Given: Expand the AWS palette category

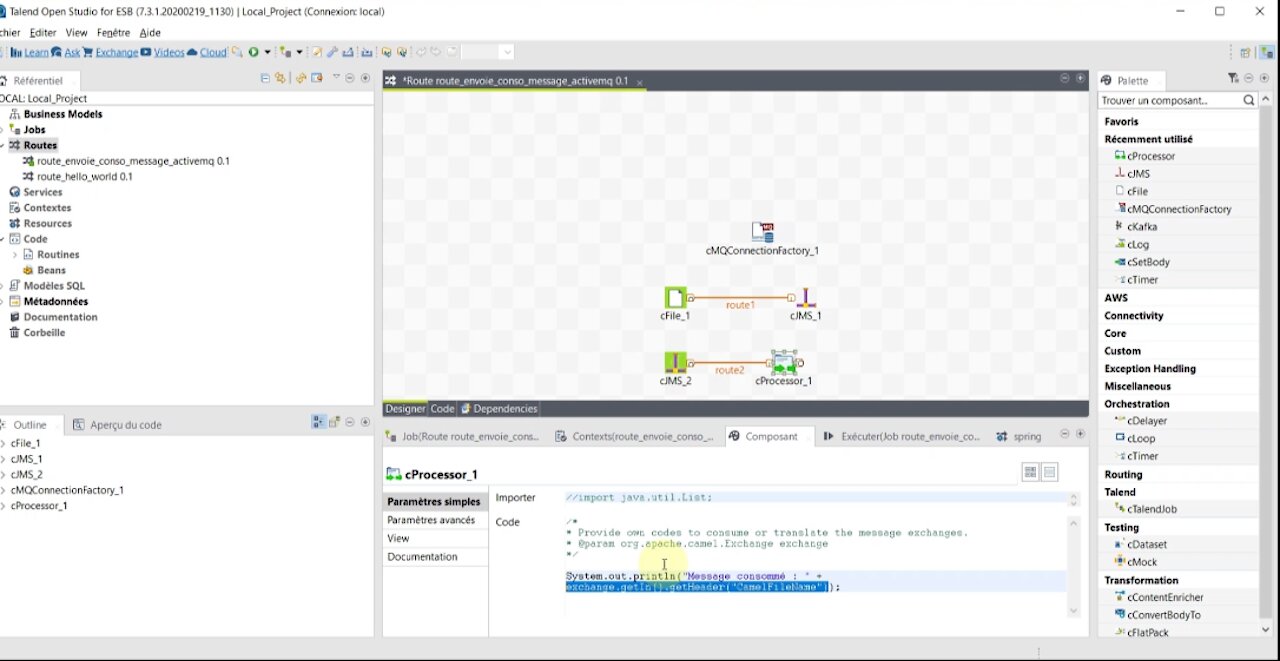Looking at the screenshot, I should (x=1116, y=298).
